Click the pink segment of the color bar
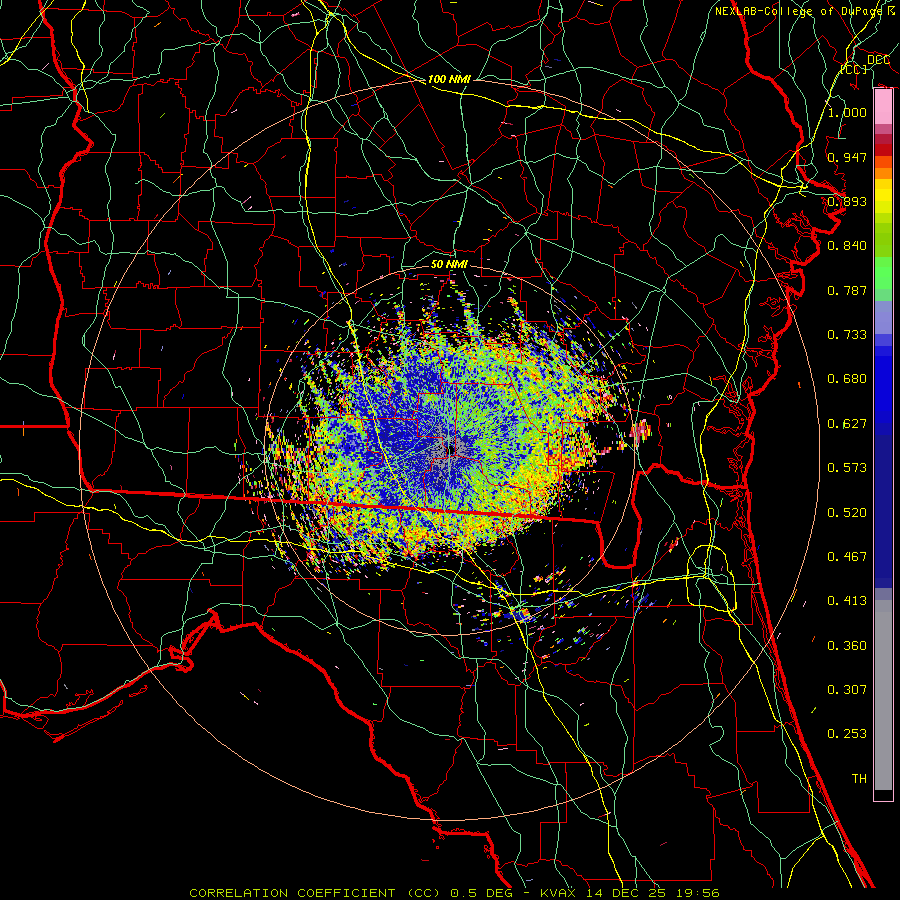This screenshot has width=900, height=900. tap(883, 107)
